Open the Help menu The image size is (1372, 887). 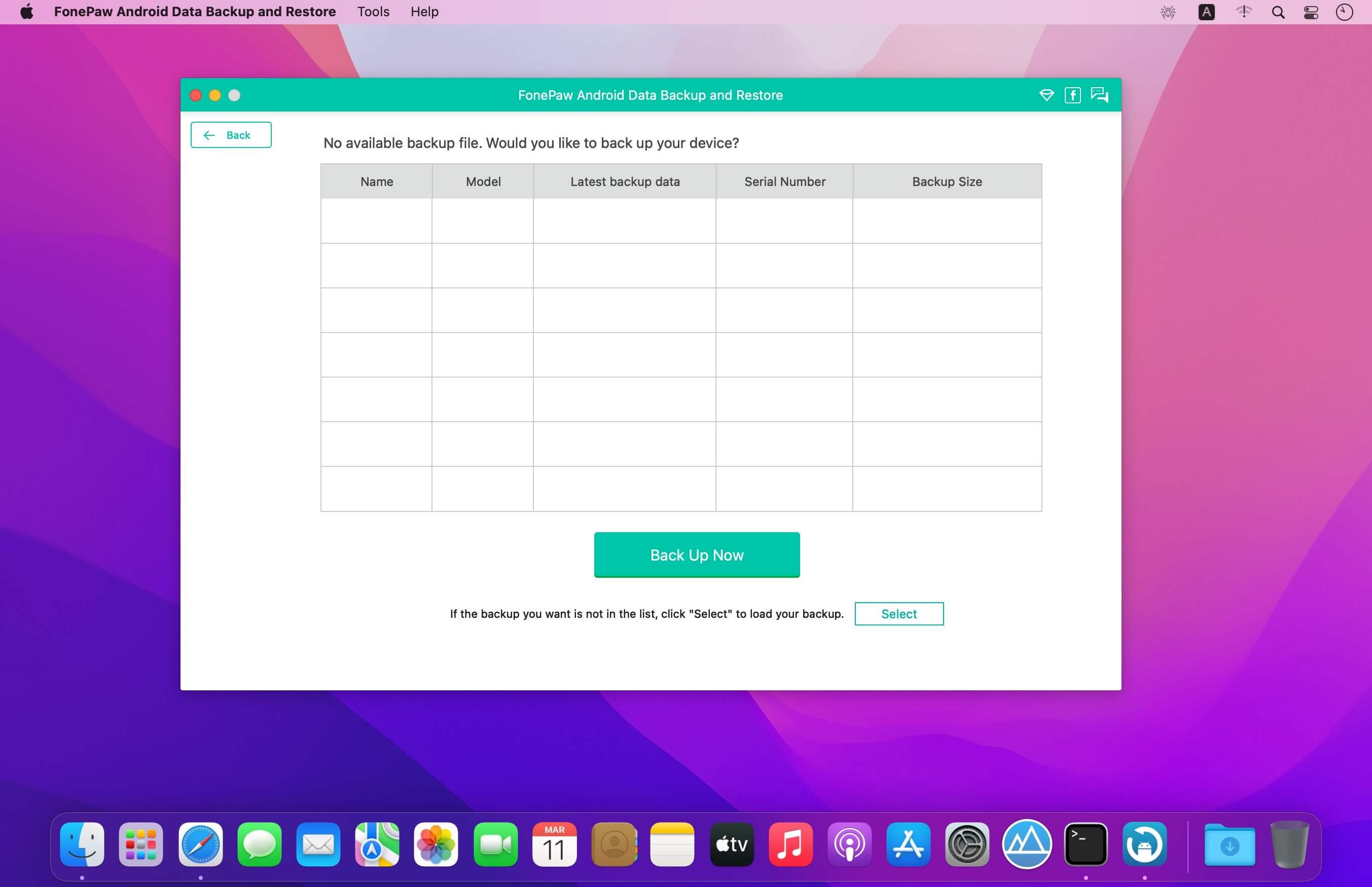424,12
